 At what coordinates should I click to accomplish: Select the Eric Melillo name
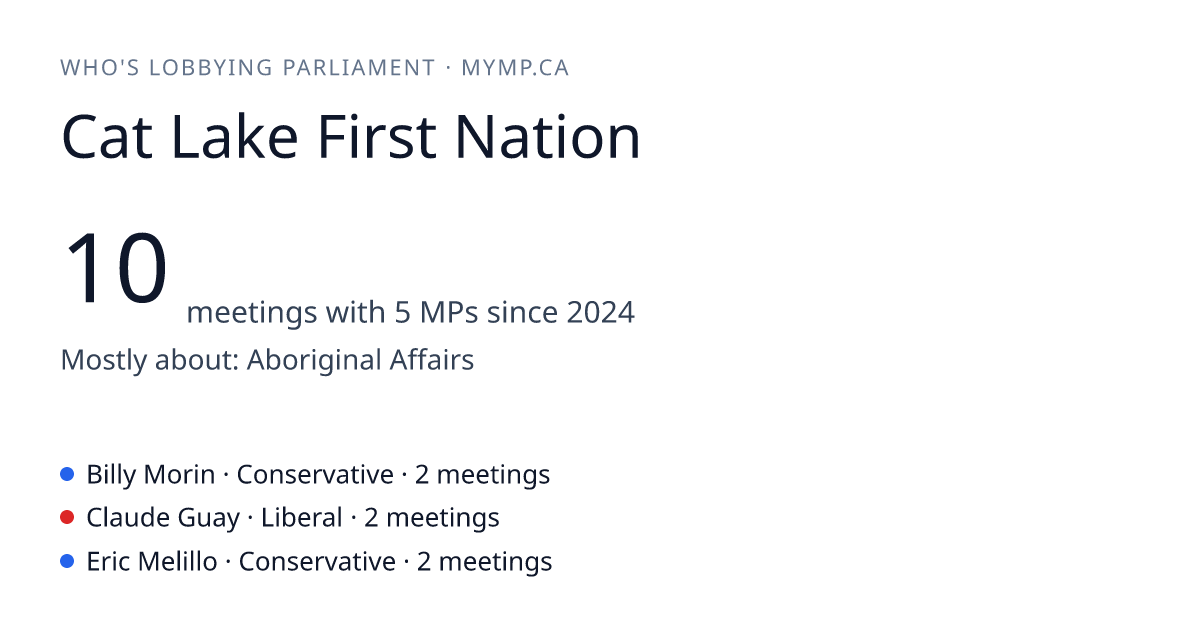point(152,562)
